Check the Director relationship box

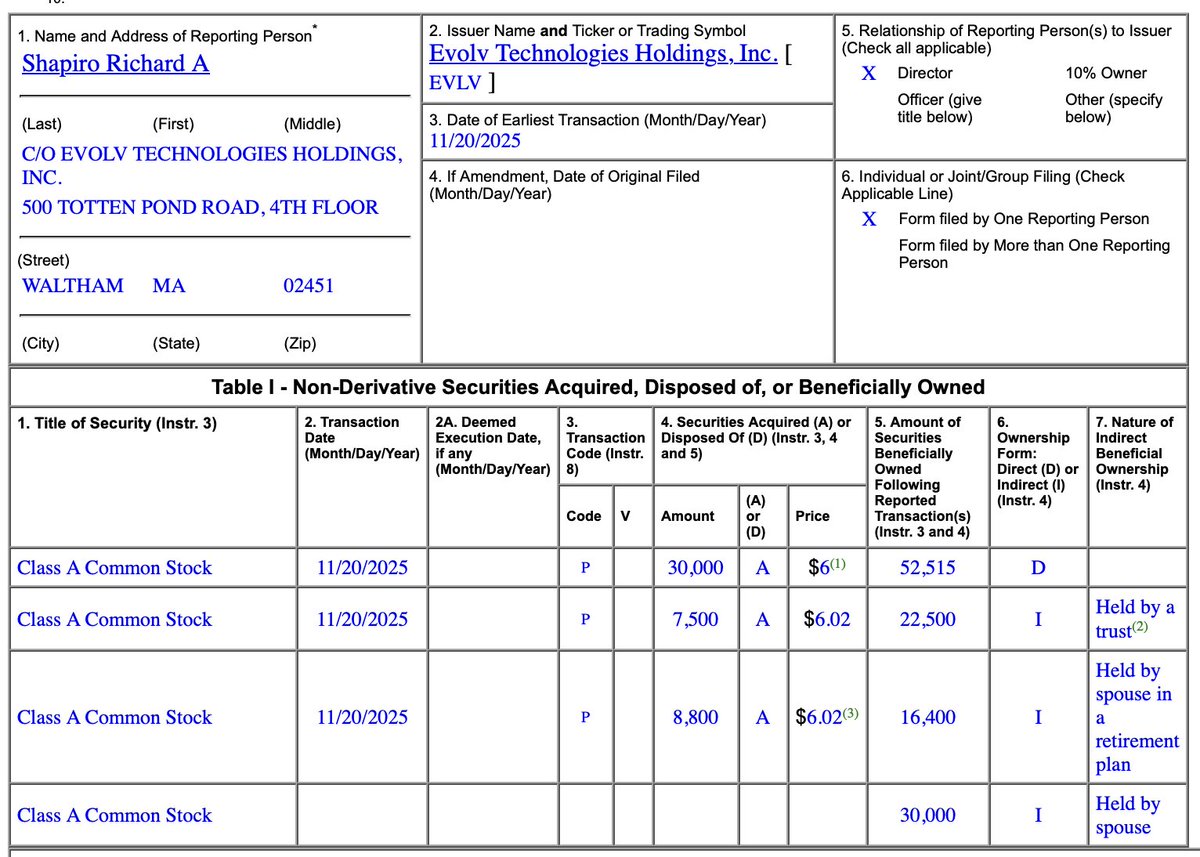tap(868, 73)
